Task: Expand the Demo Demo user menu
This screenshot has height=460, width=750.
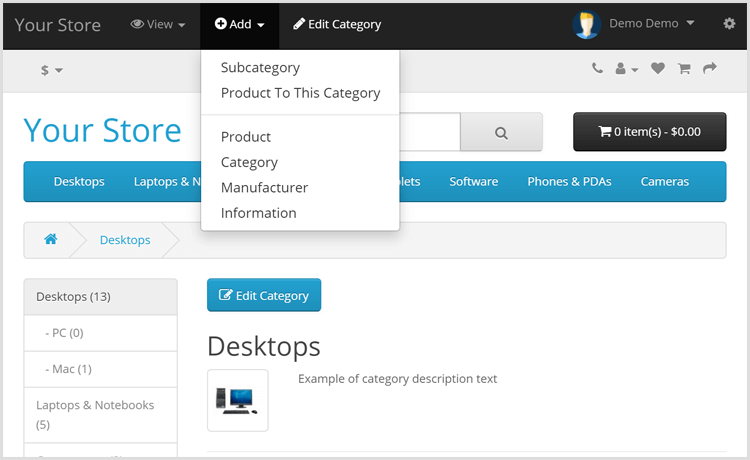Action: [651, 23]
